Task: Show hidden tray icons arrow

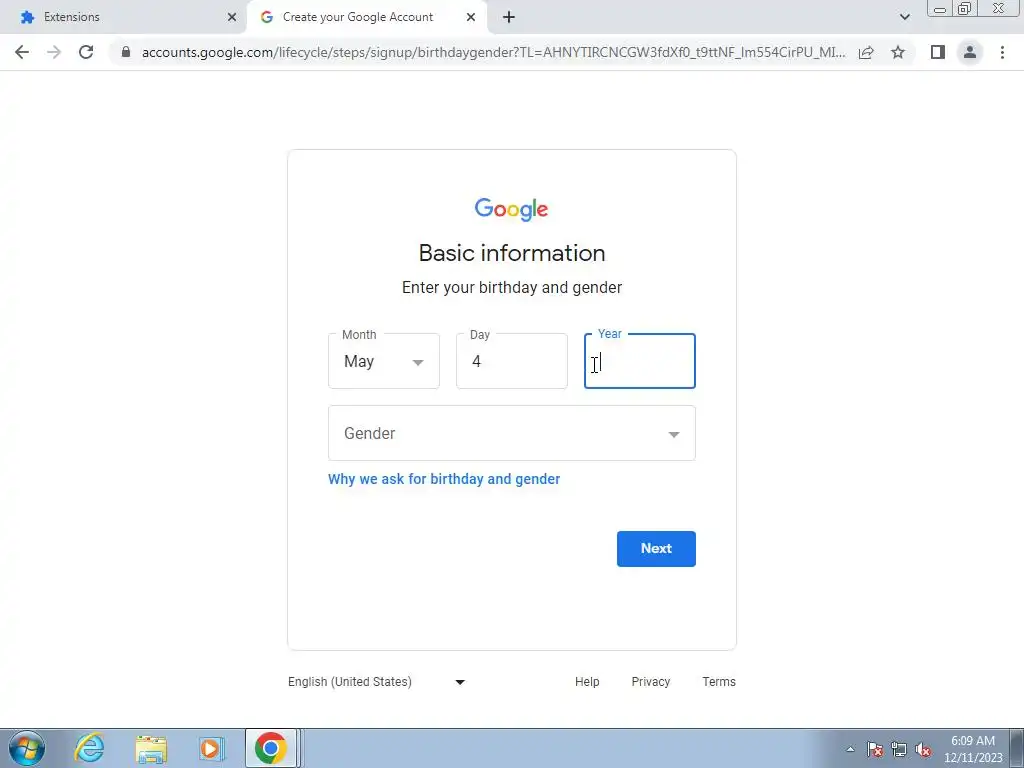Action: (x=850, y=749)
